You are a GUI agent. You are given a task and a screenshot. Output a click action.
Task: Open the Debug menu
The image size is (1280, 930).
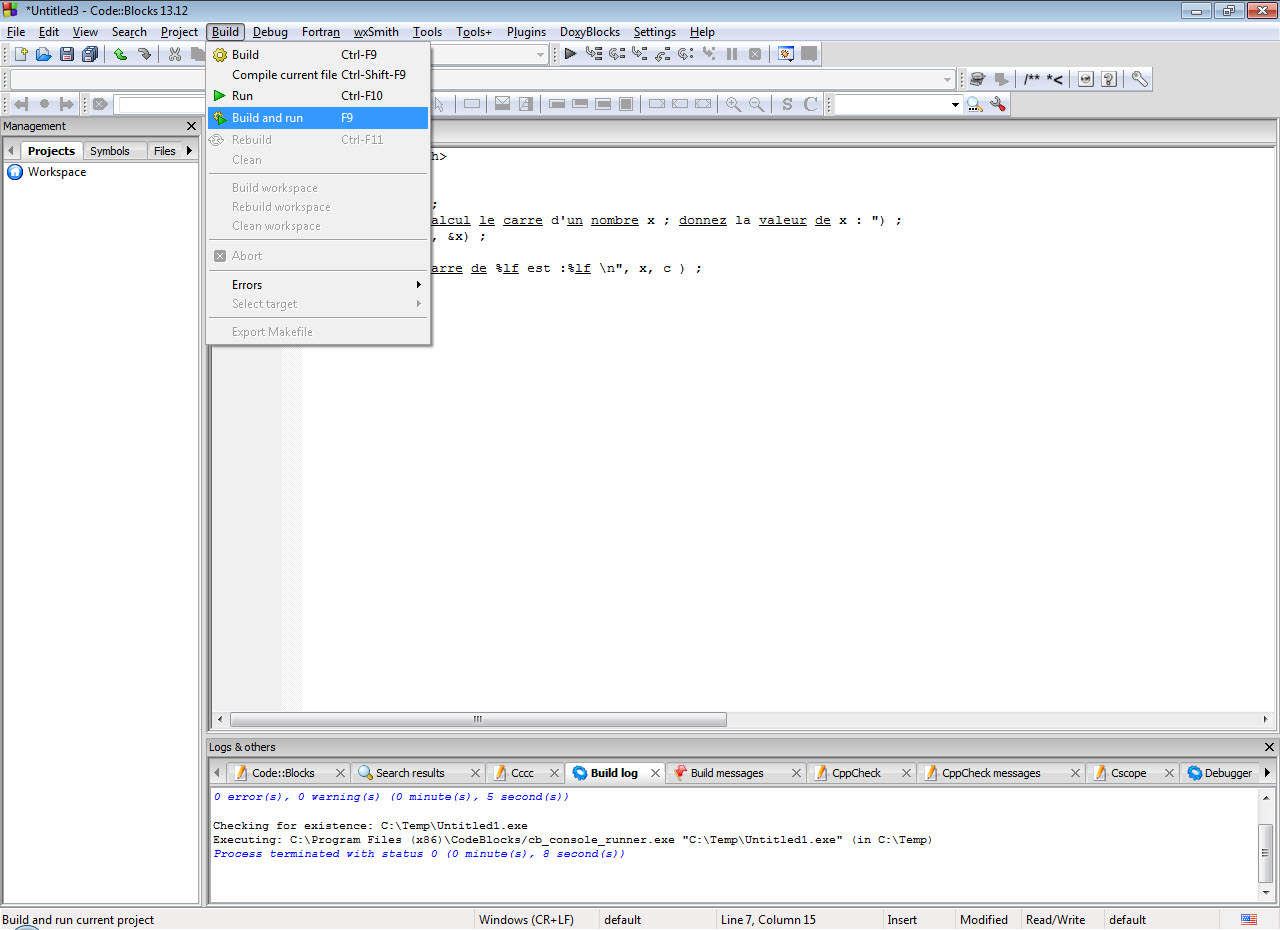pyautogui.click(x=270, y=32)
